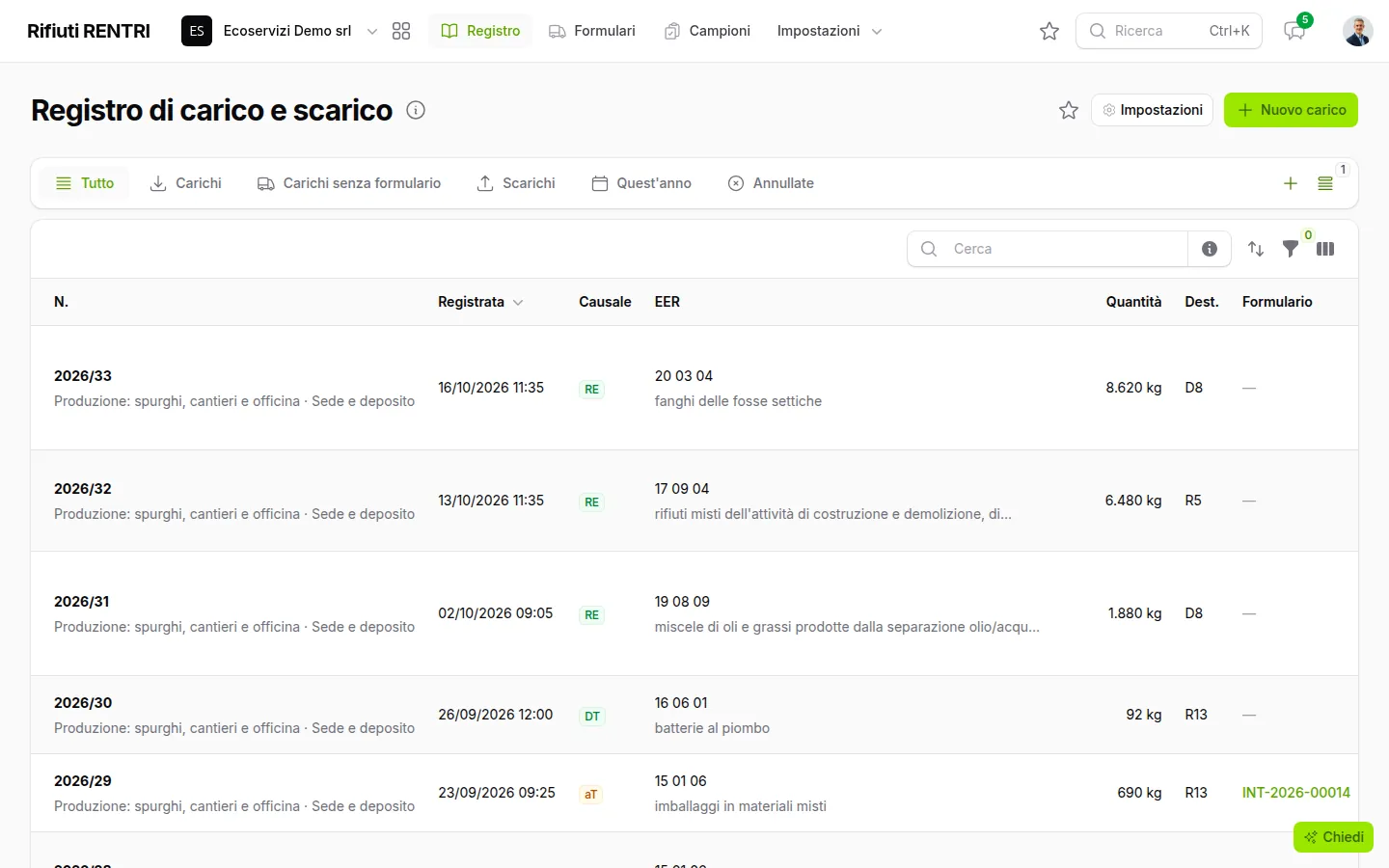This screenshot has width=1389, height=868.
Task: Click the search info icon
Action: coord(1210,249)
